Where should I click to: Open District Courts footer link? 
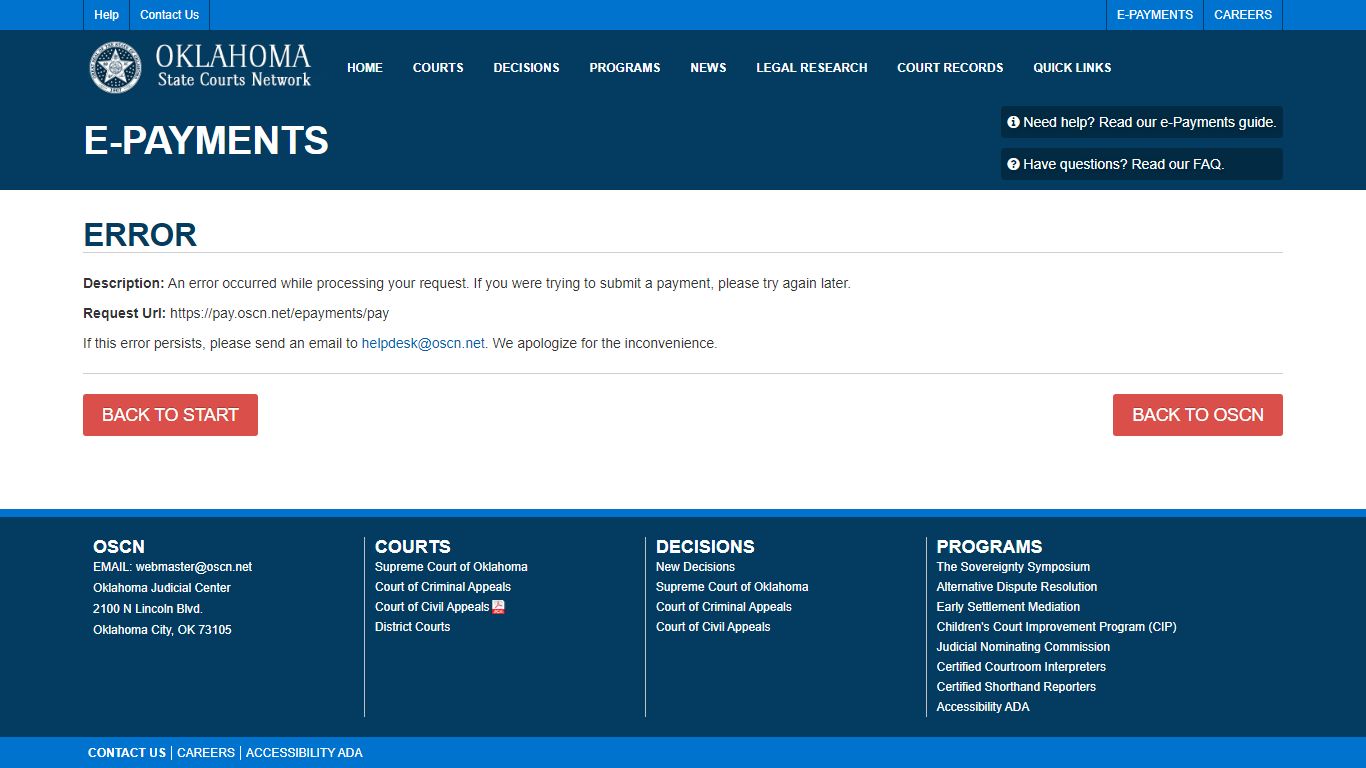412,627
